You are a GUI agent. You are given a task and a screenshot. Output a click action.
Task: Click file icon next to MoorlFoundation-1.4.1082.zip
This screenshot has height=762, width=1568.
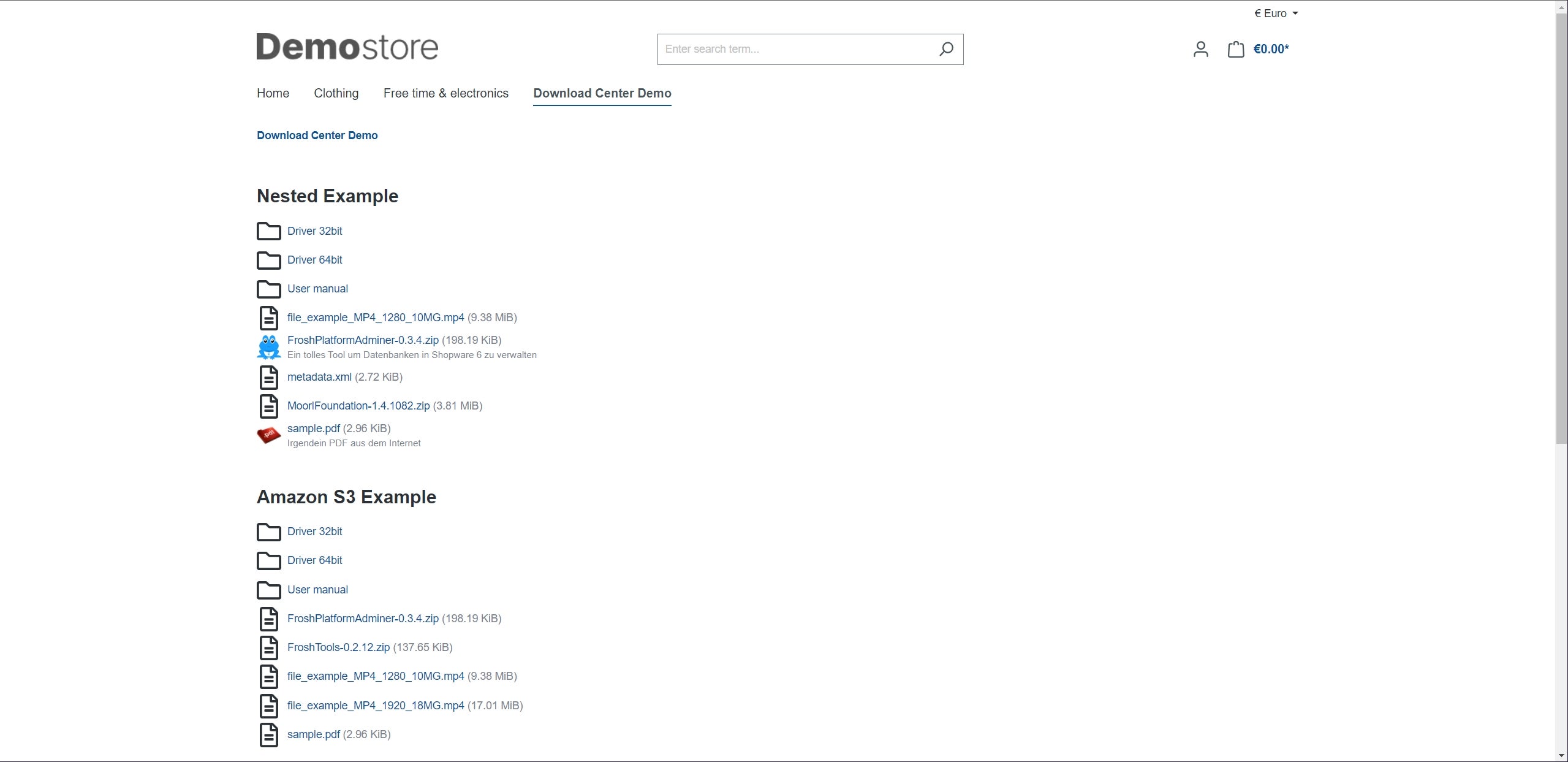[268, 406]
